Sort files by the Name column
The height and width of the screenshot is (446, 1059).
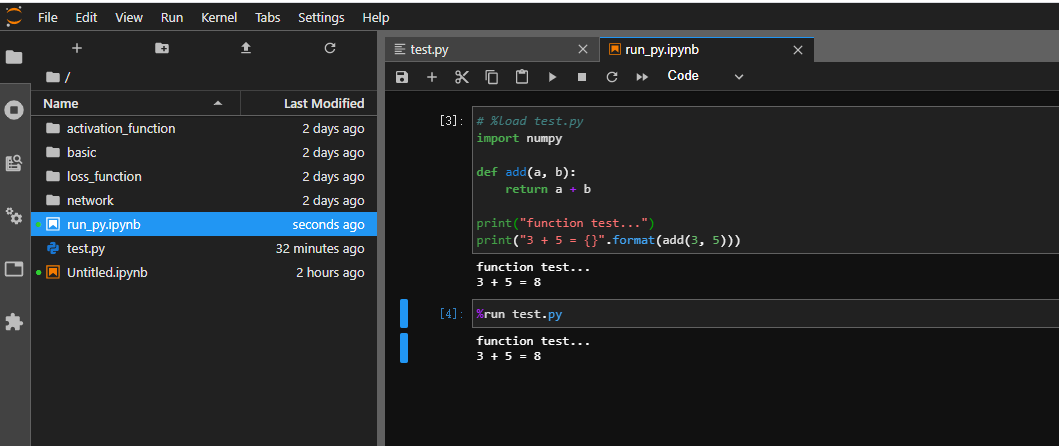136,103
